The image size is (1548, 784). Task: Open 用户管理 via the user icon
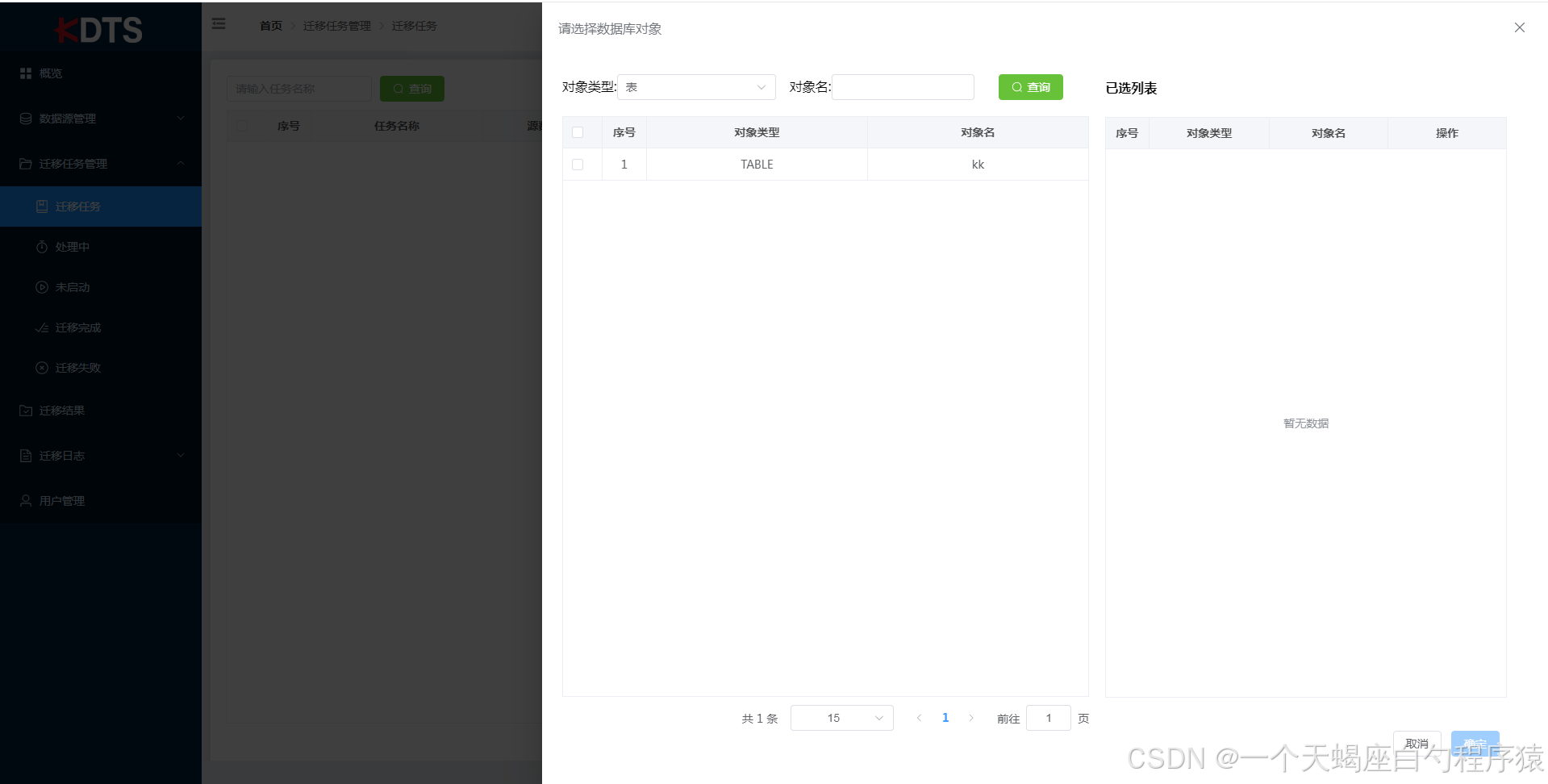coord(25,500)
